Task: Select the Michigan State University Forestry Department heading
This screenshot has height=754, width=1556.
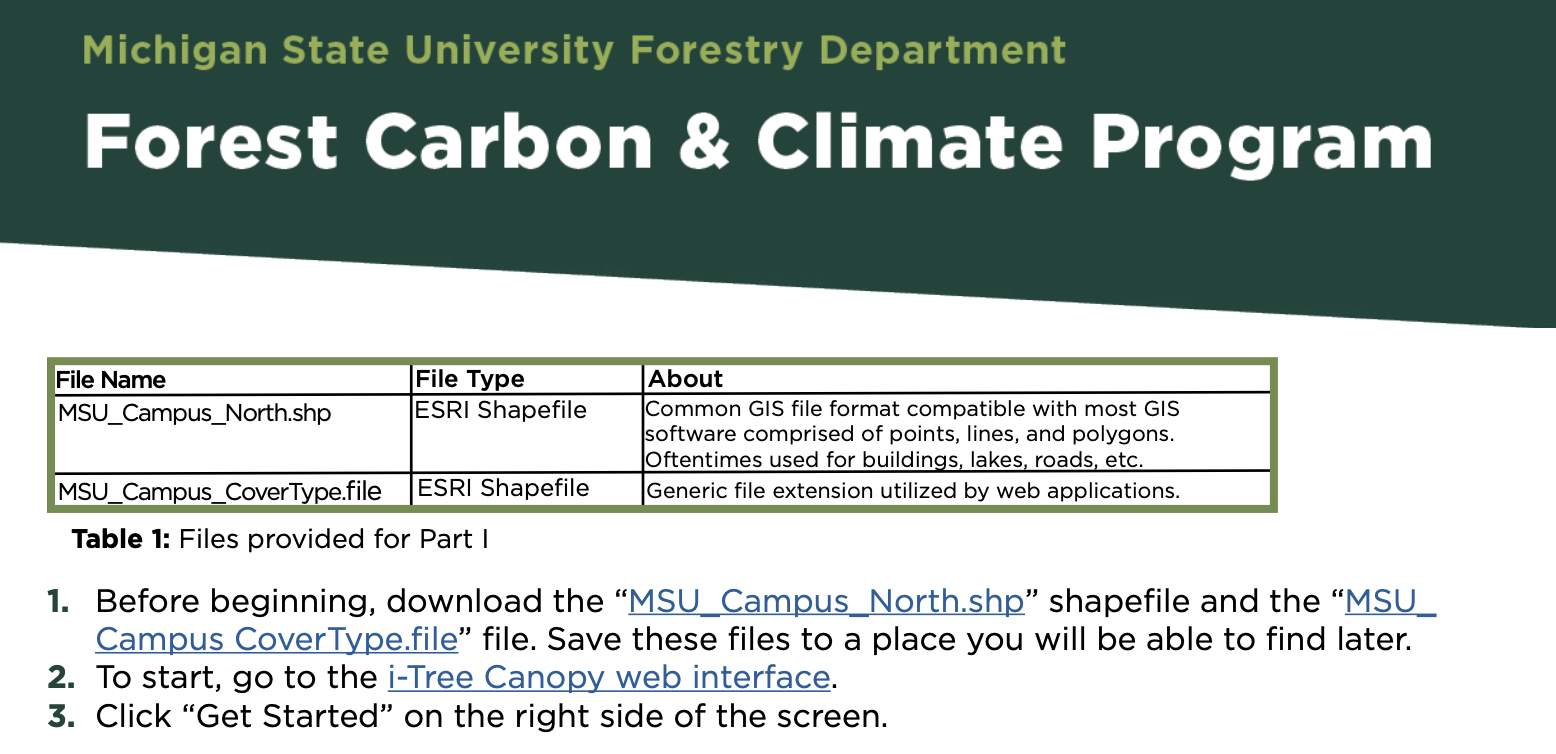Action: coord(574,50)
